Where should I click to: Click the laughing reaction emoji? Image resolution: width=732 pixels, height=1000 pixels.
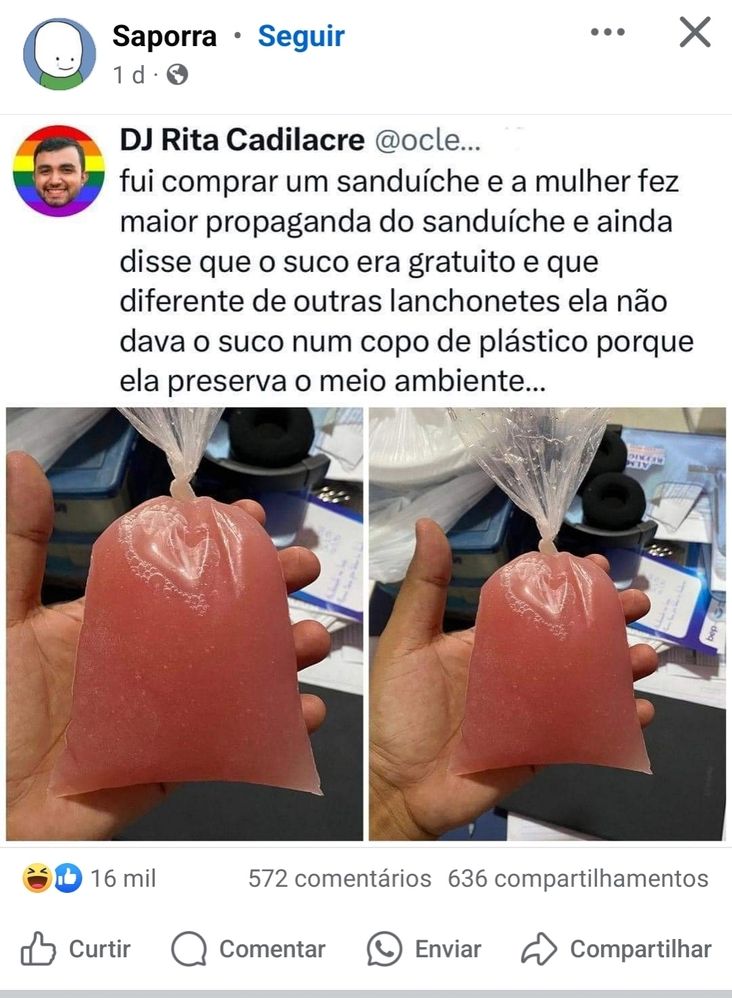[37, 878]
